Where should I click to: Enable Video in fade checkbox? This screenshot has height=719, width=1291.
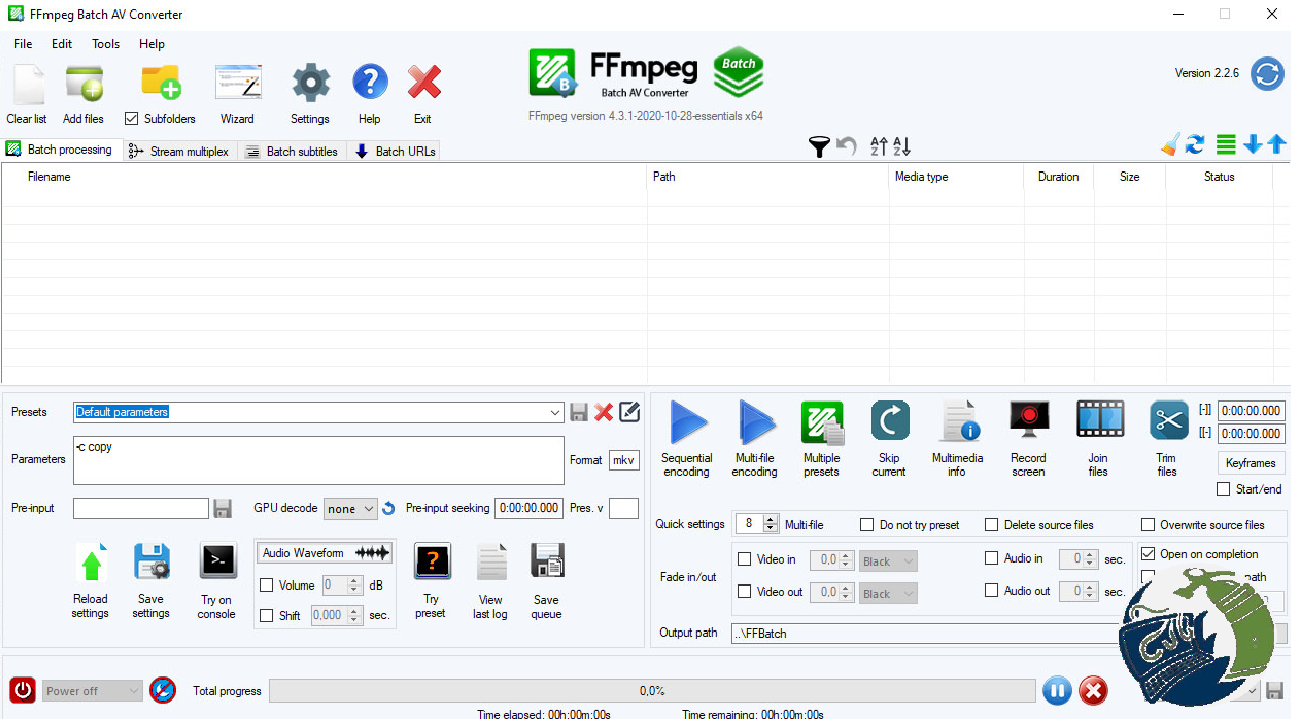744,559
